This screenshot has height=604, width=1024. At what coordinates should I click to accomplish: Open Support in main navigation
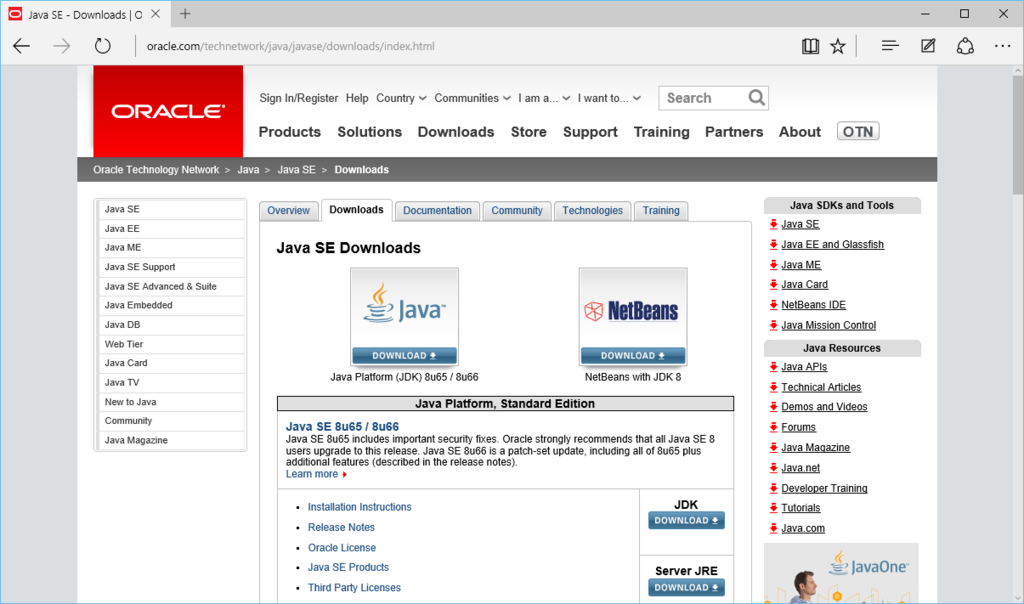pos(590,132)
